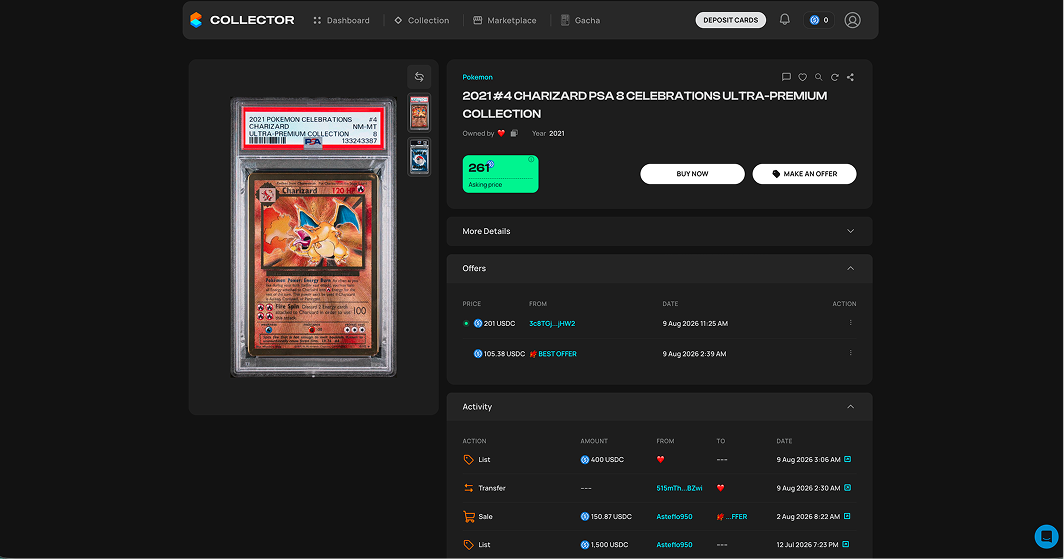Select the front card thumbnail
This screenshot has width=1064, height=559.
click(x=419, y=113)
